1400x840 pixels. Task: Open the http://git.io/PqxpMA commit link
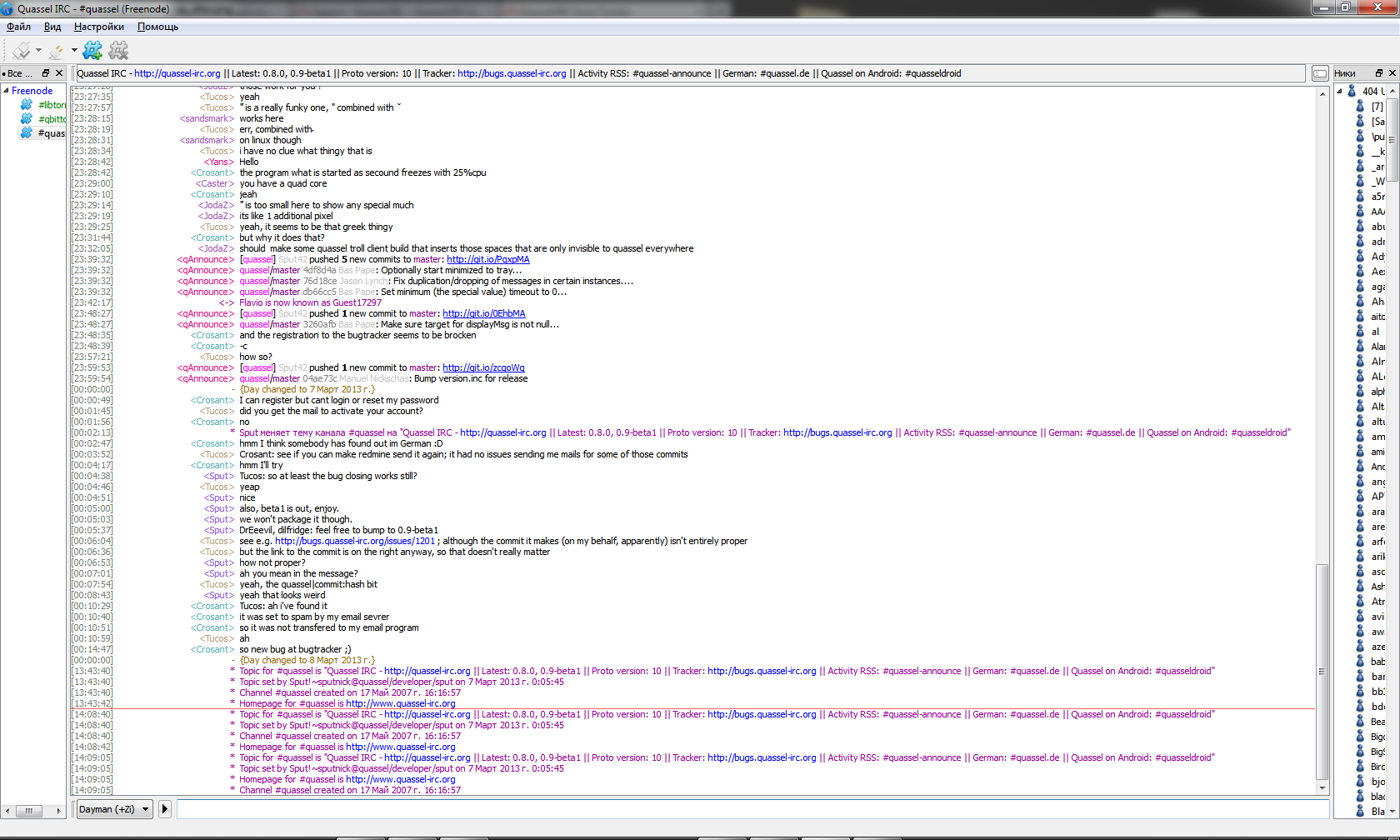488,259
